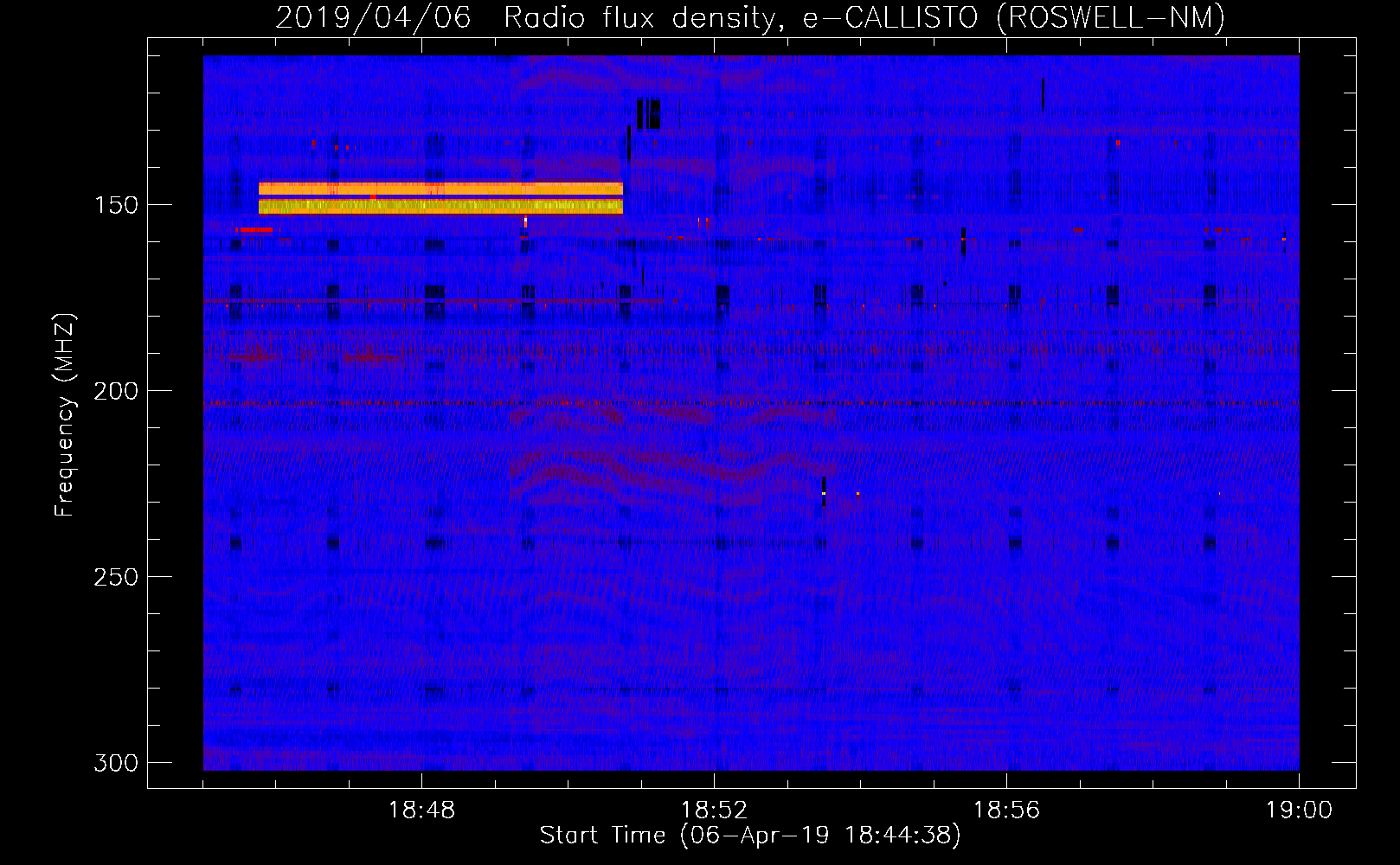1400x865 pixels.
Task: Select the 250 frequency tick label
Action: tap(116, 577)
